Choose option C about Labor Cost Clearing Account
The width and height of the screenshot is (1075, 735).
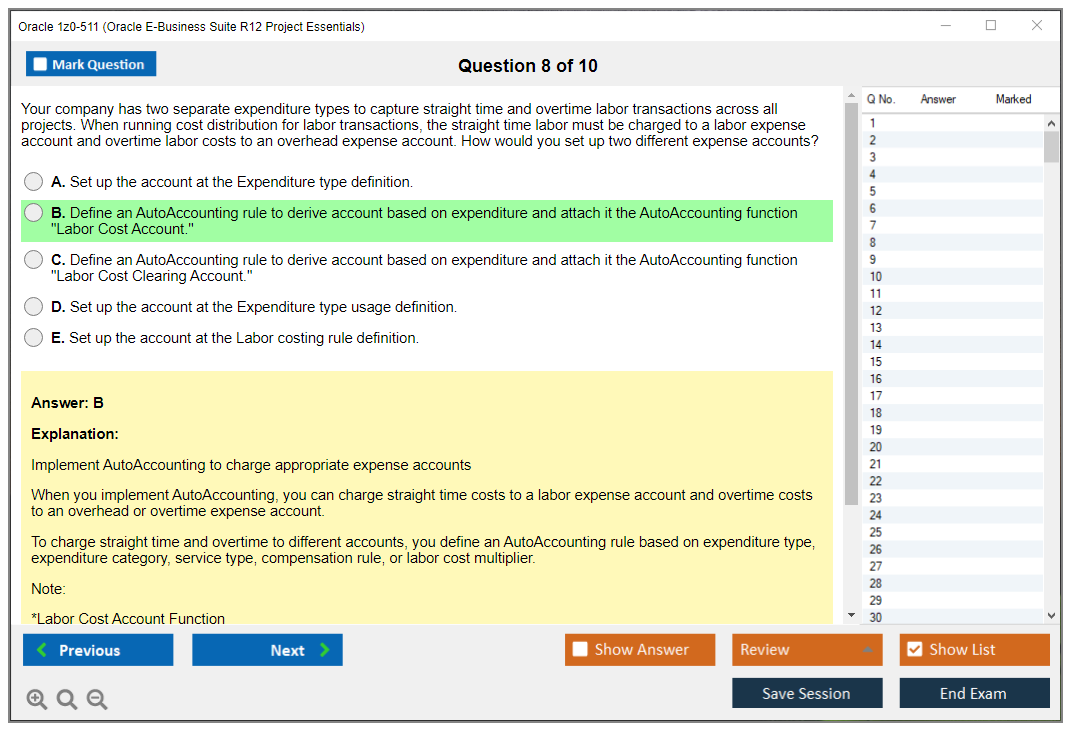[x=34, y=260]
